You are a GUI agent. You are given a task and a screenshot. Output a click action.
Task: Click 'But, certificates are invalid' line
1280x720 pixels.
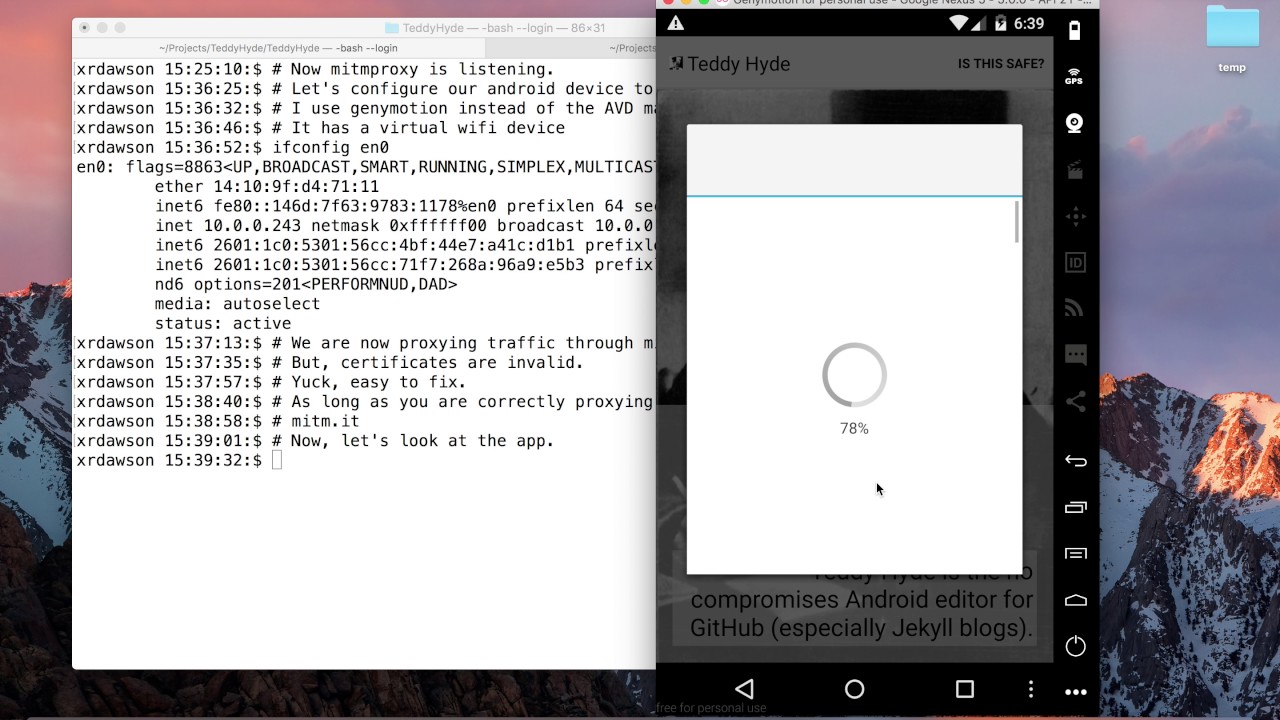[x=330, y=362]
